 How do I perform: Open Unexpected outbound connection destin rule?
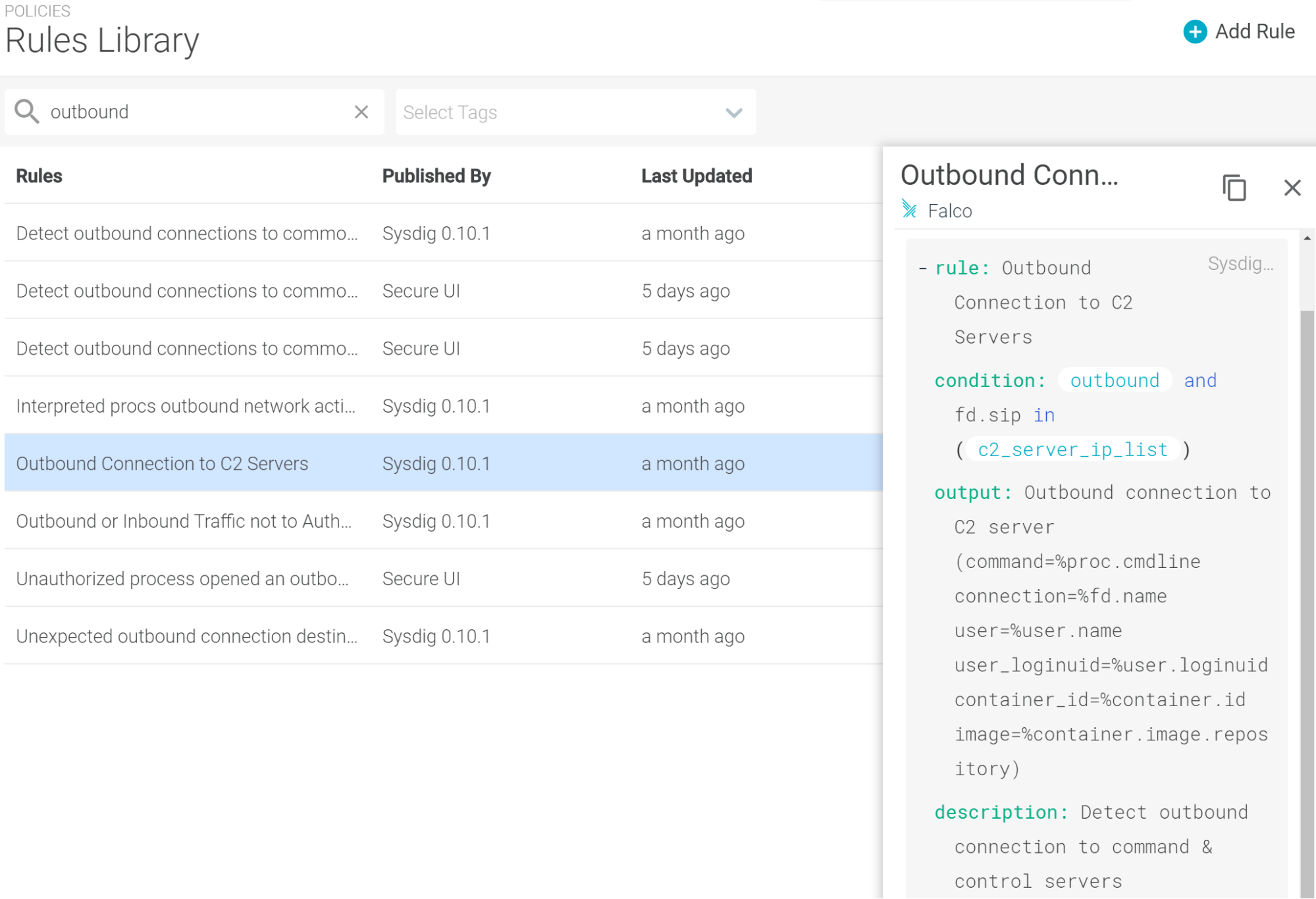(443, 636)
